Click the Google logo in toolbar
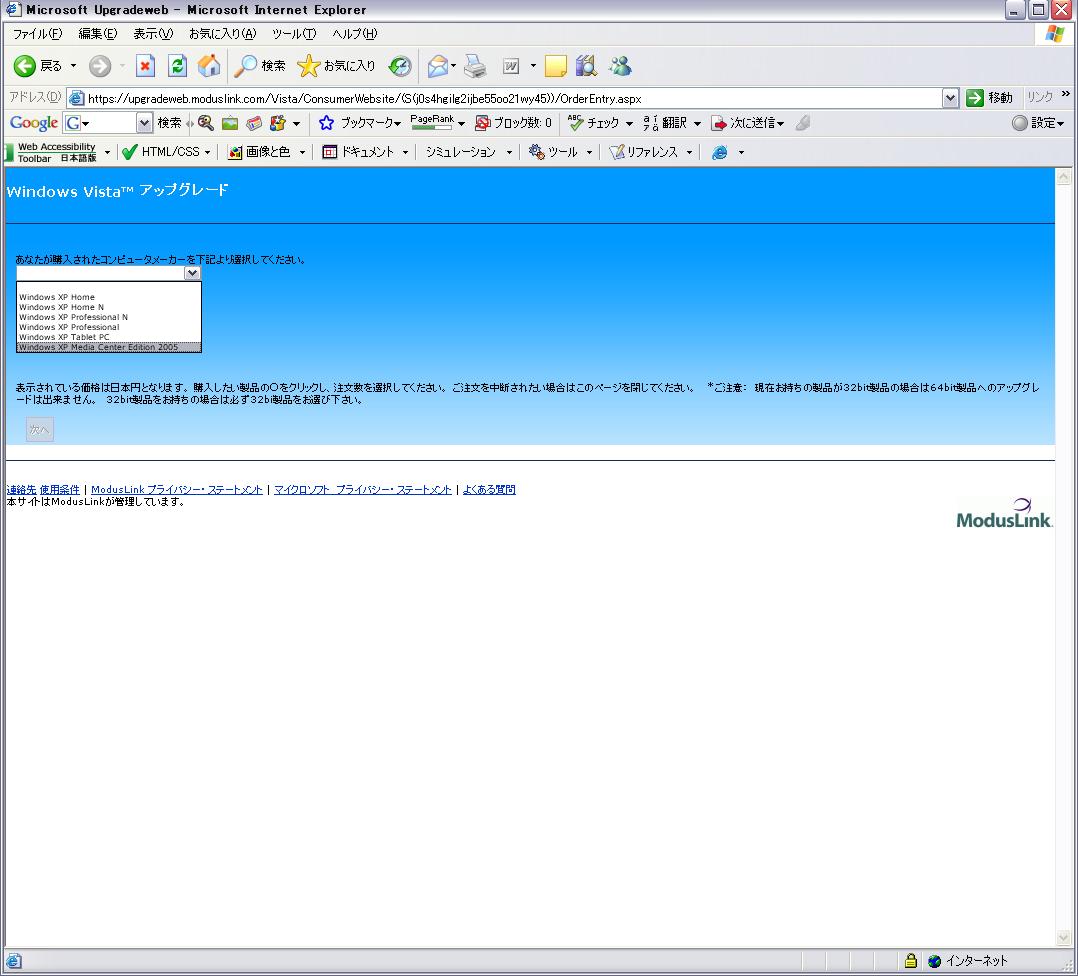The height and width of the screenshot is (976, 1078). (x=33, y=123)
